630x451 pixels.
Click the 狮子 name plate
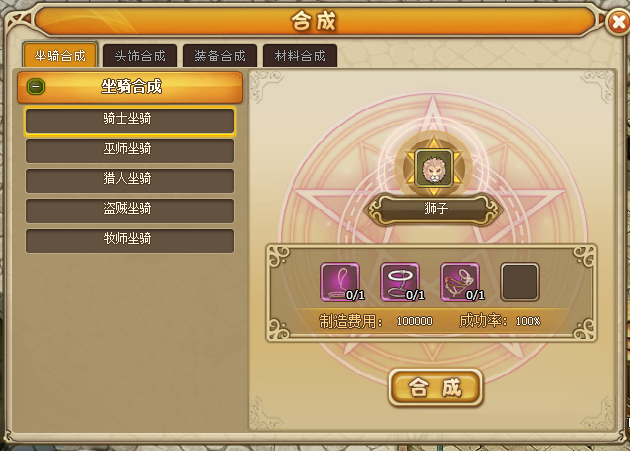click(x=434, y=209)
